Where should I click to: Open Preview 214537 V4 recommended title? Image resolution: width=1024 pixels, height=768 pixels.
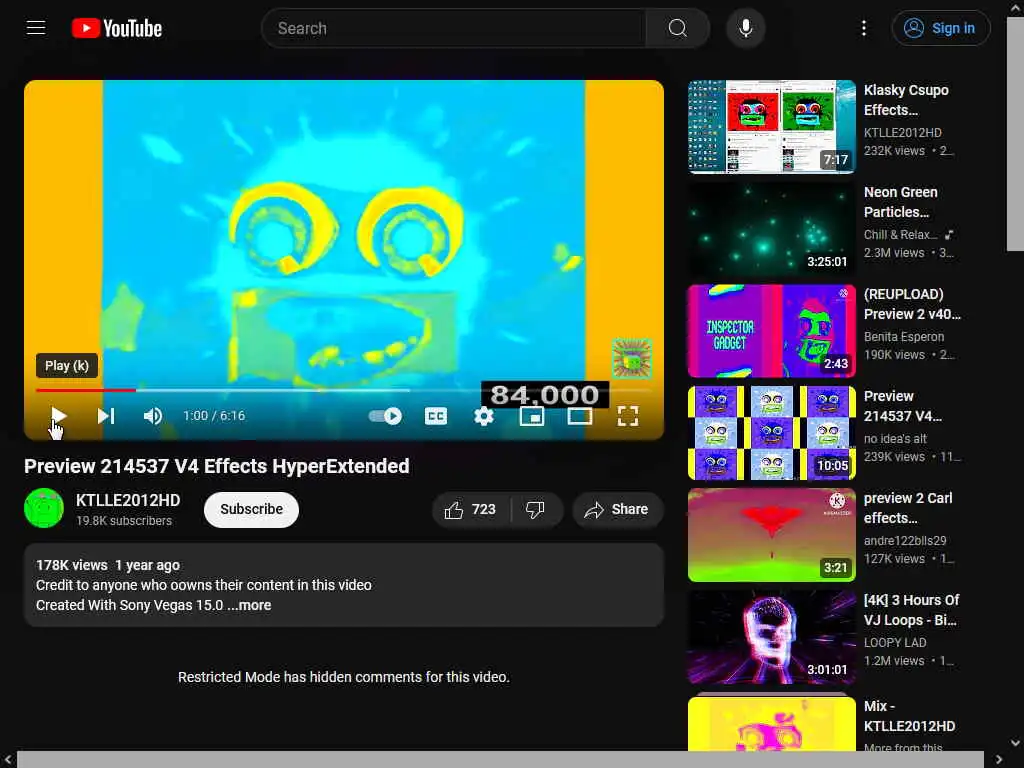pos(903,406)
